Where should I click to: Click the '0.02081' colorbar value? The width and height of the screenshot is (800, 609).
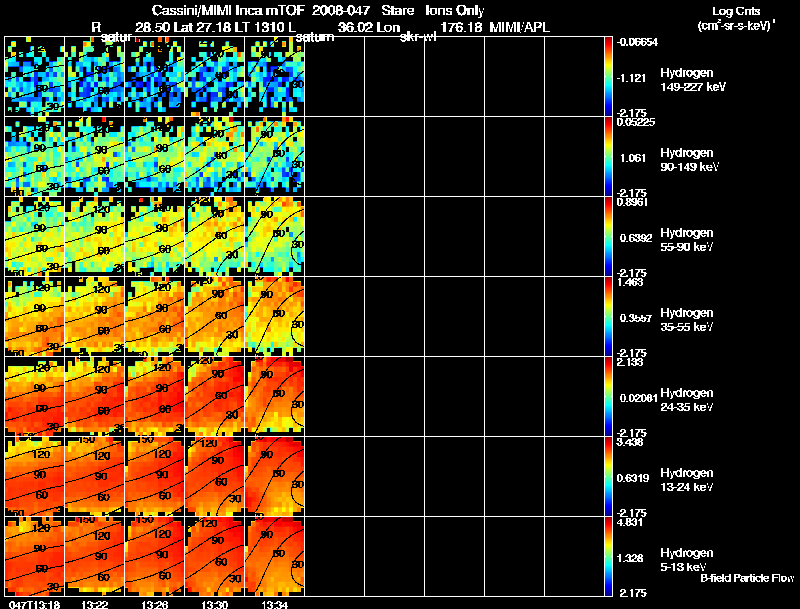[x=638, y=398]
